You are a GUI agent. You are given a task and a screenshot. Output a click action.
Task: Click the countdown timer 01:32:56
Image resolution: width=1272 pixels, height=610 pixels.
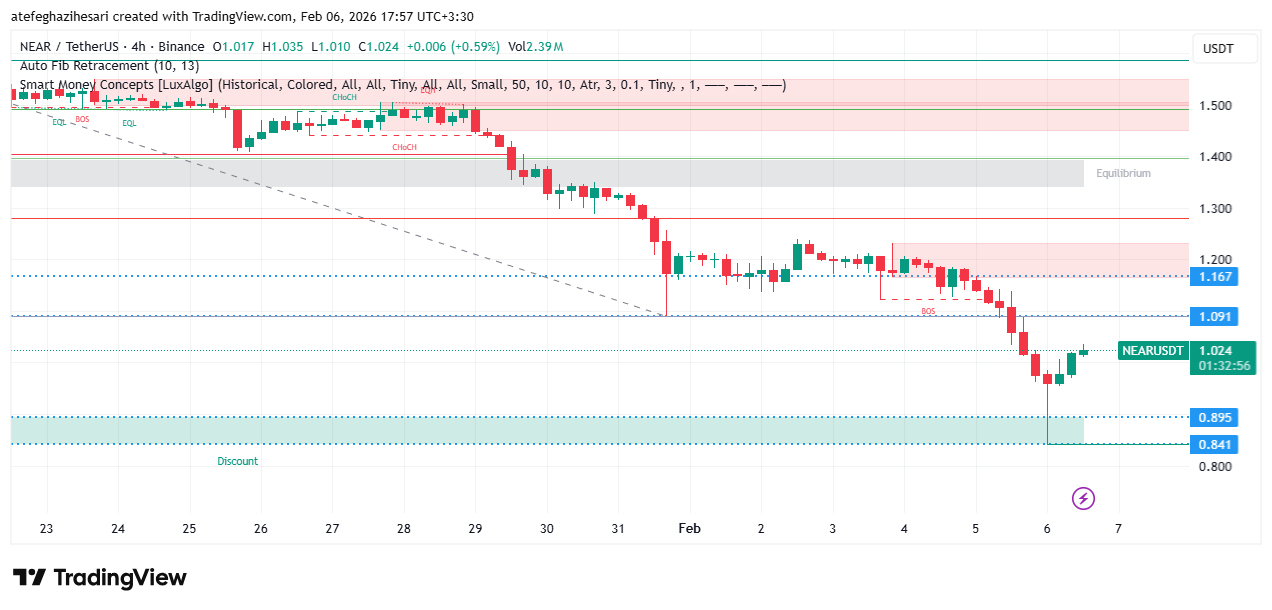coord(1225,366)
